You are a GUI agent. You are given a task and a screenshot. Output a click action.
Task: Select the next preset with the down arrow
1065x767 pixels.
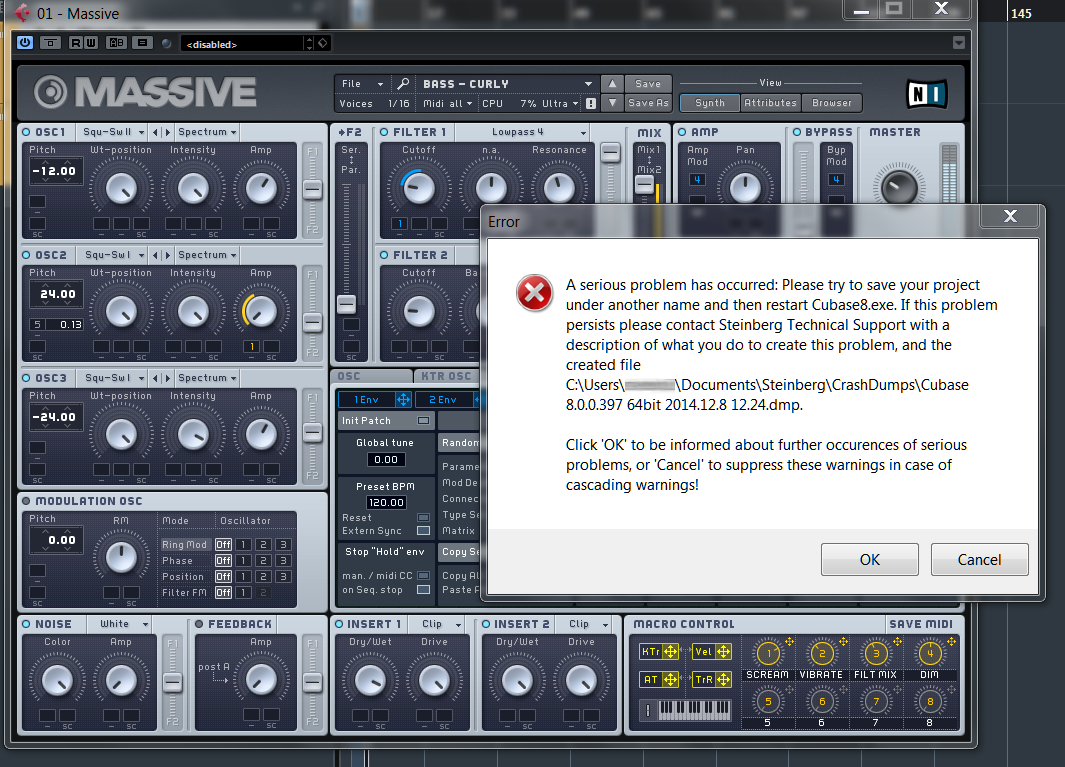pos(612,103)
